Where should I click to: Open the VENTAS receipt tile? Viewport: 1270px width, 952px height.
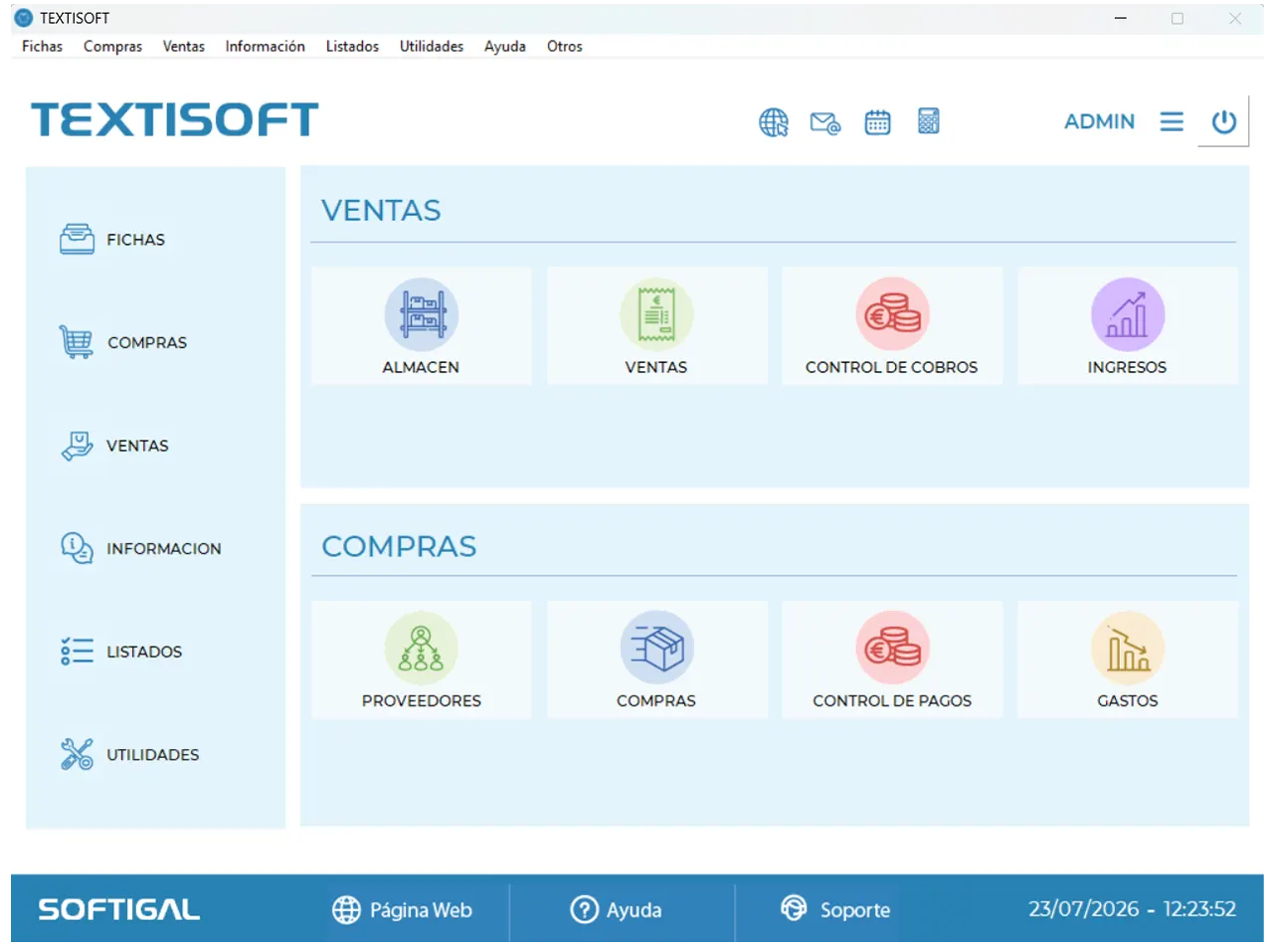click(656, 326)
